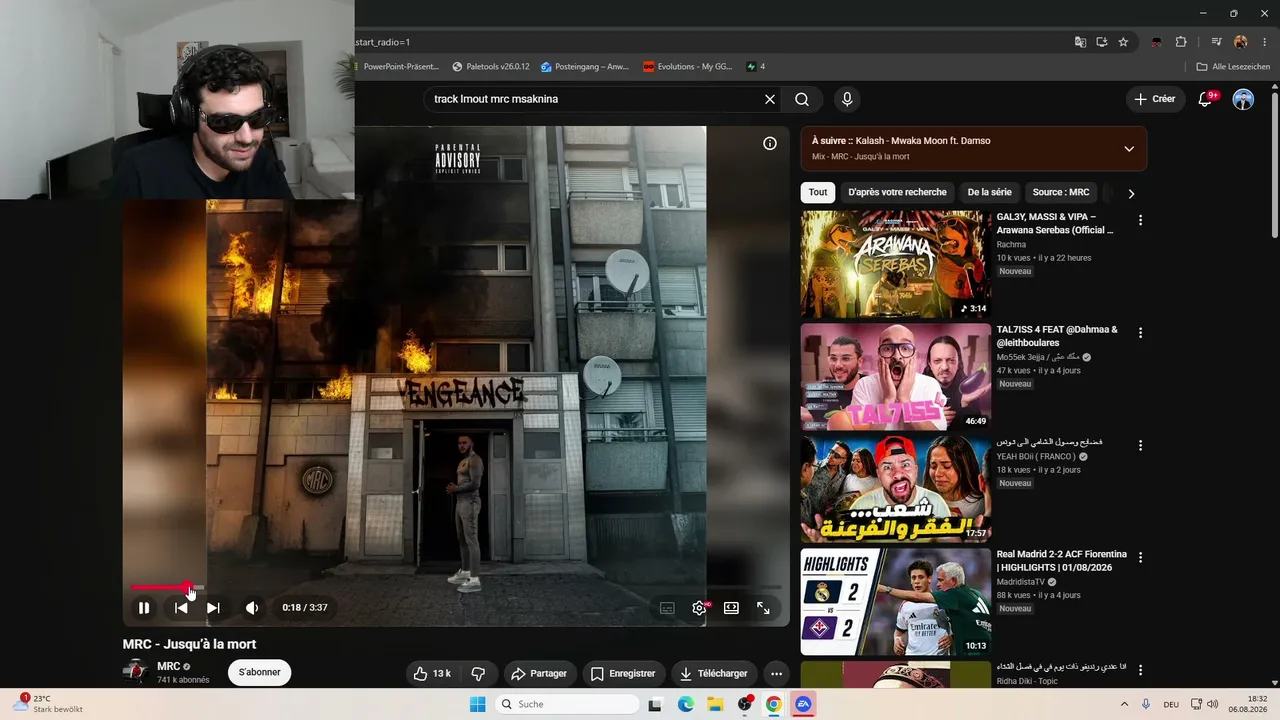Open the Evolutions - My GG bookmark
Screen dimensions: 1280x720
[x=688, y=67]
